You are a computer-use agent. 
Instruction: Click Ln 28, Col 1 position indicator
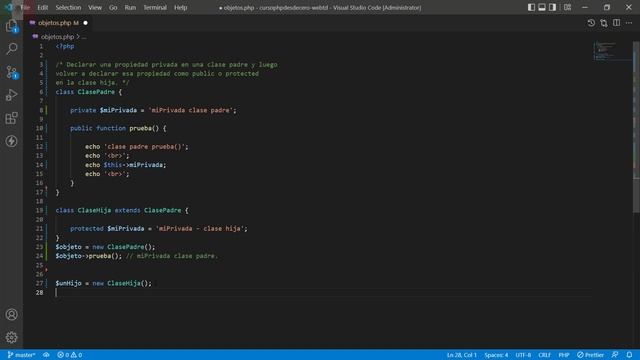462,355
